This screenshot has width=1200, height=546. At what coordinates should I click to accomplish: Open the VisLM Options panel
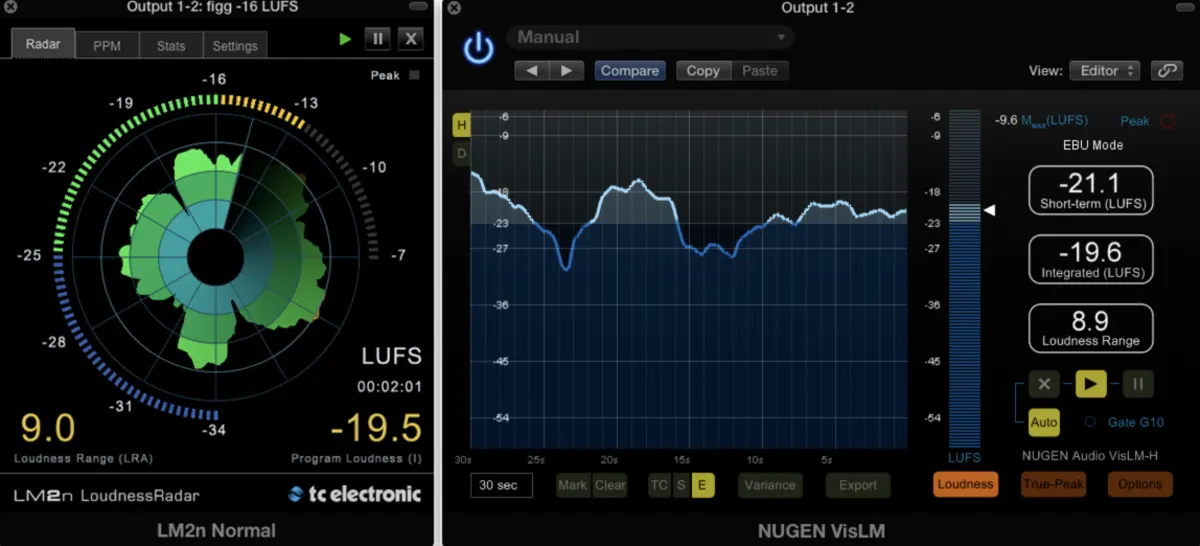pos(1140,484)
